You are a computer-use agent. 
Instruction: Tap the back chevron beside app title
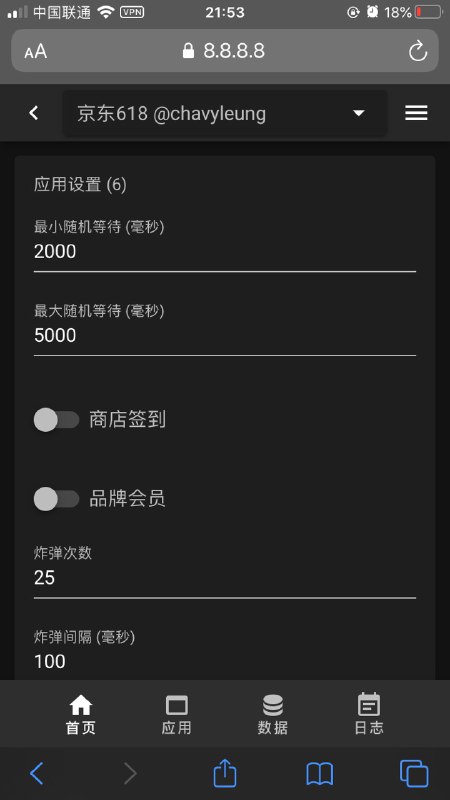(x=34, y=113)
